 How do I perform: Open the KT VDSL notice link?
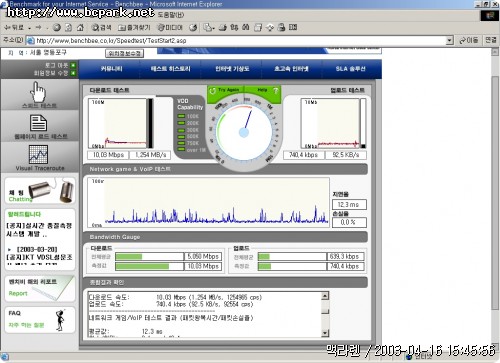[39, 257]
